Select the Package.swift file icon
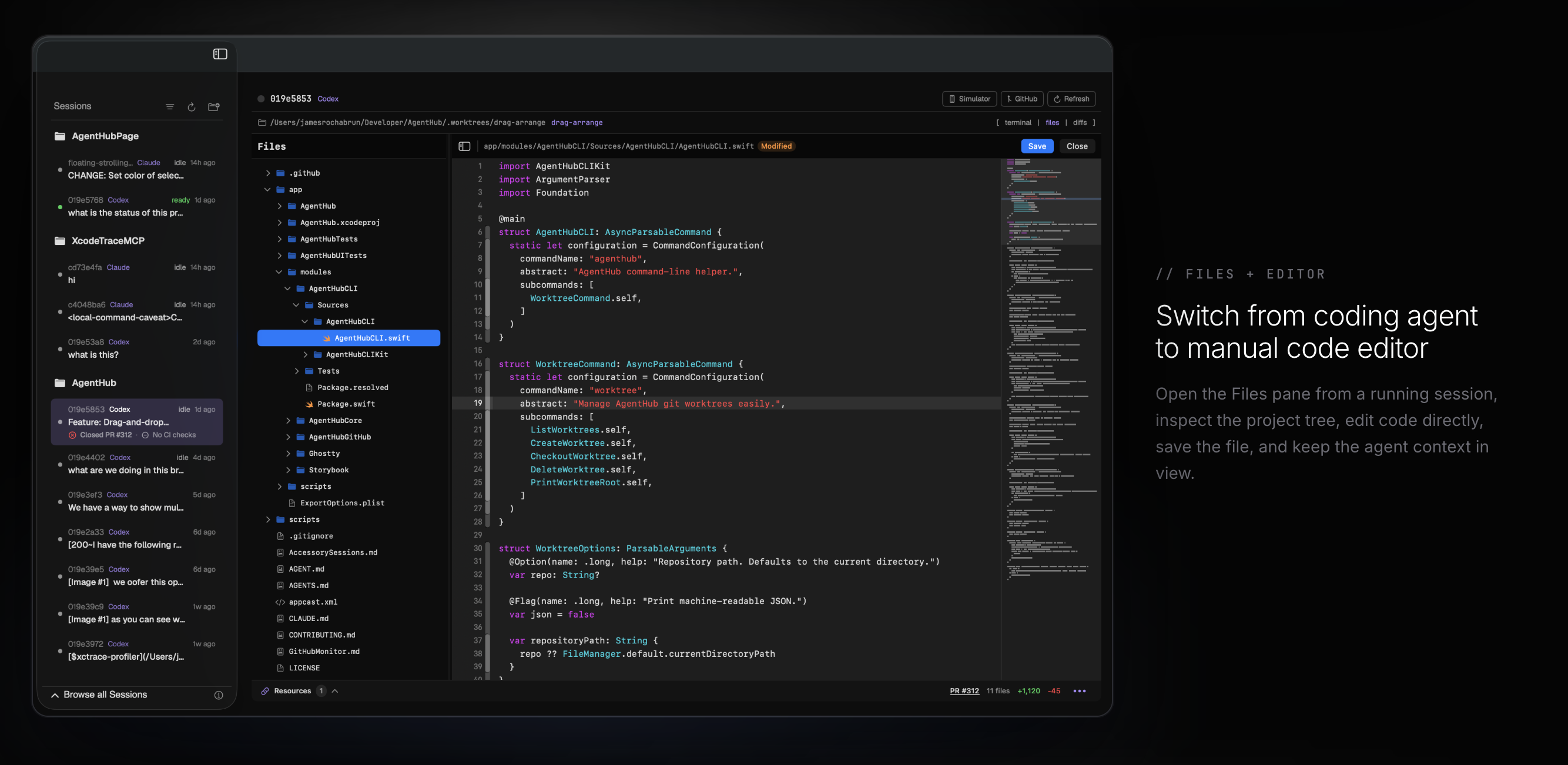Image resolution: width=1568 pixels, height=765 pixels. tap(309, 404)
